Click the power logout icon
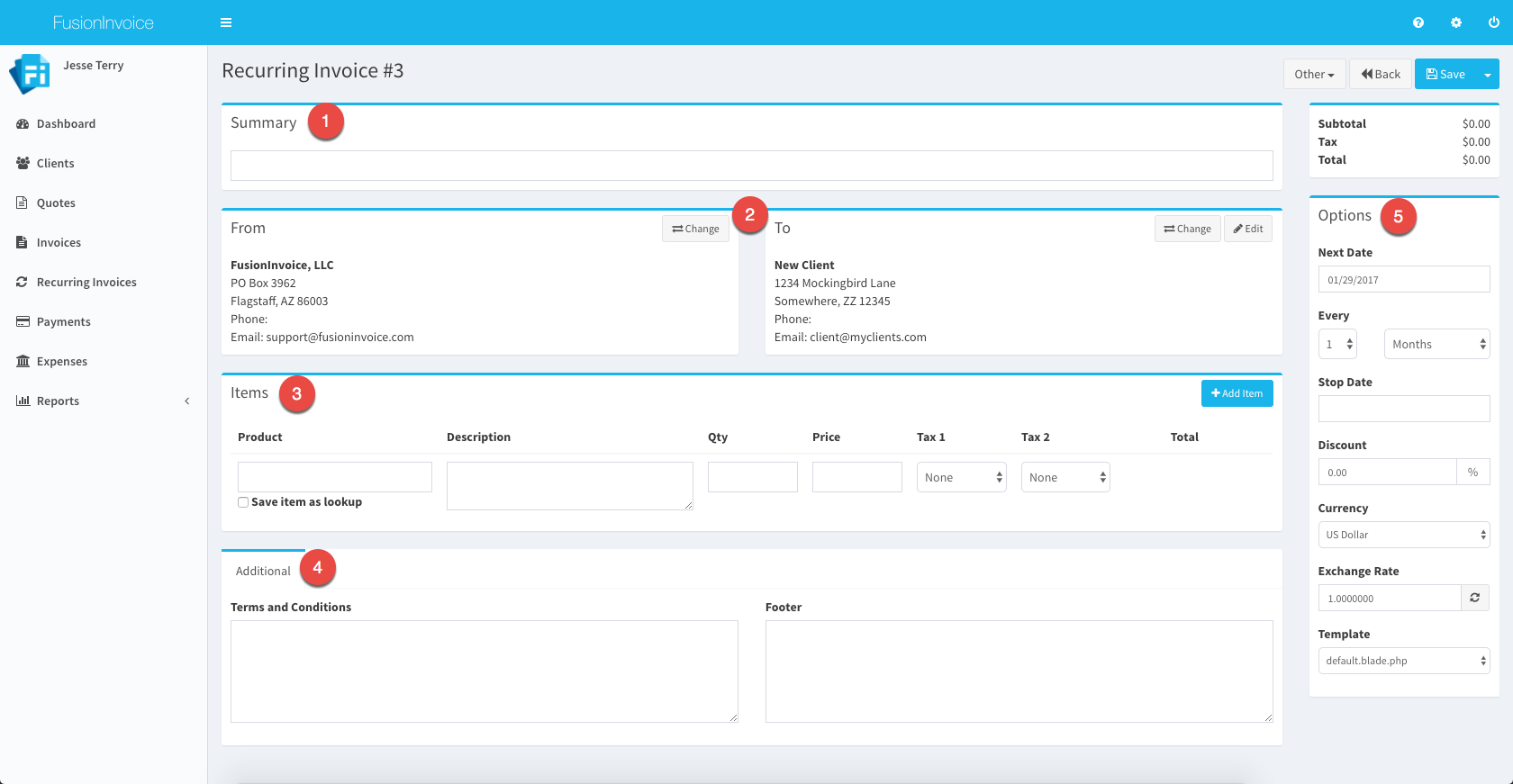Viewport: 1513px width, 784px height. point(1494,23)
